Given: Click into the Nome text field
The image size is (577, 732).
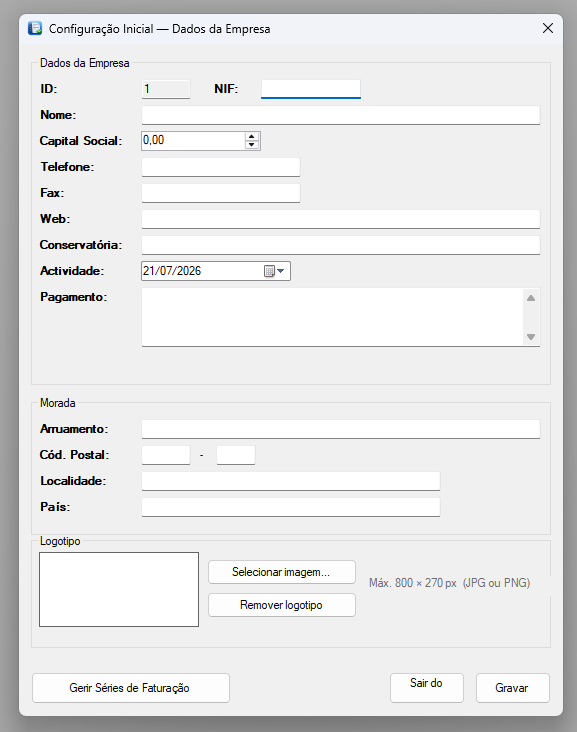Looking at the screenshot, I should 341,115.
